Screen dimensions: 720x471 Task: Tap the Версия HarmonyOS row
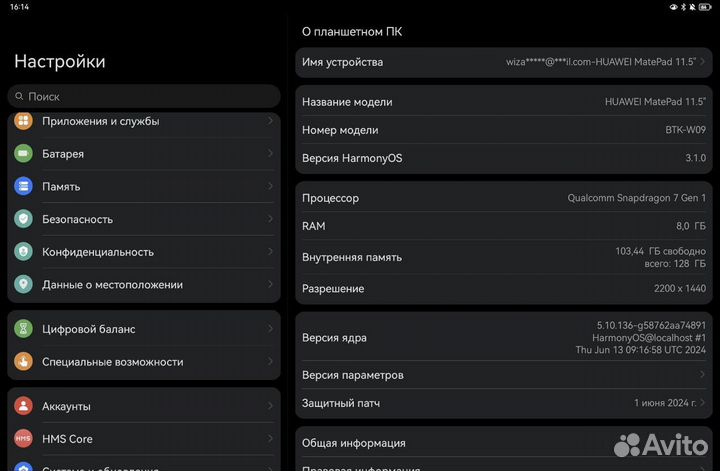tap(504, 158)
